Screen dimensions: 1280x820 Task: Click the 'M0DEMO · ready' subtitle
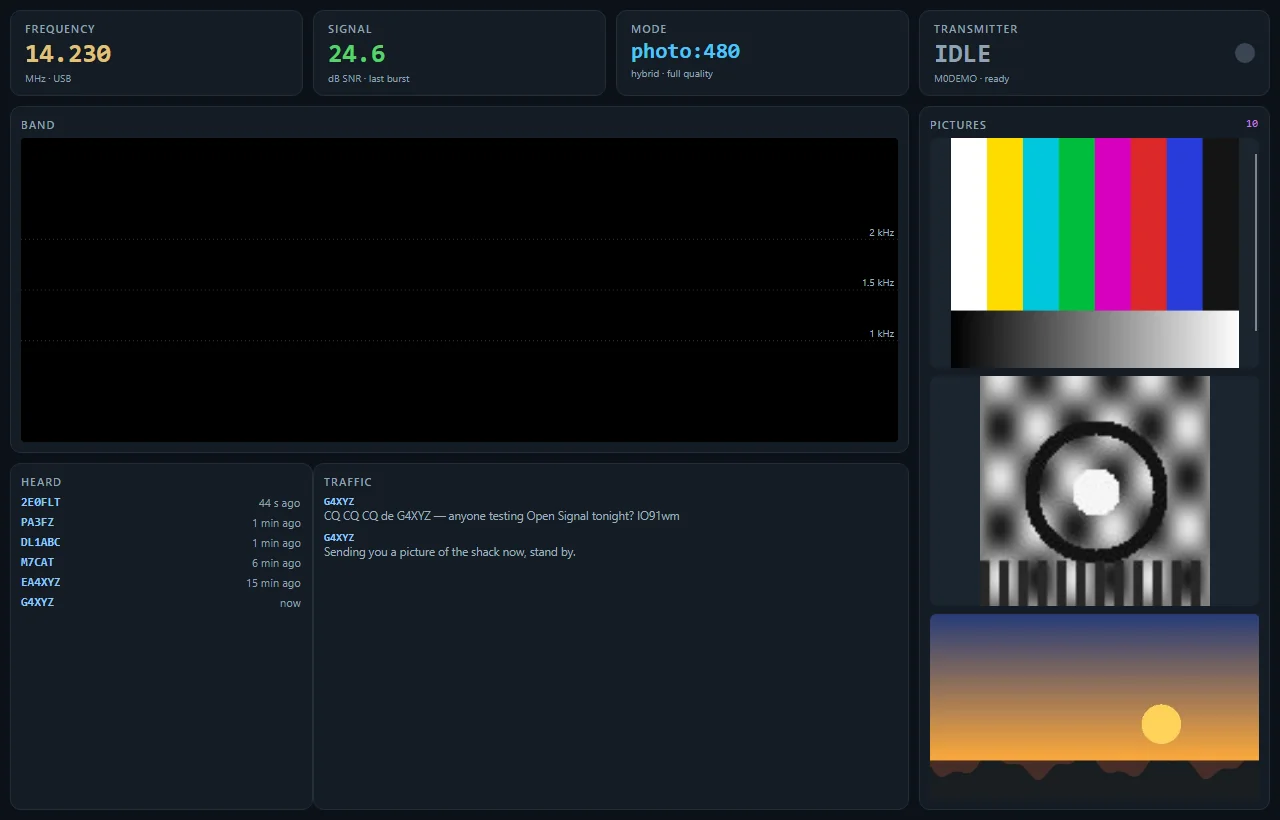coord(972,79)
